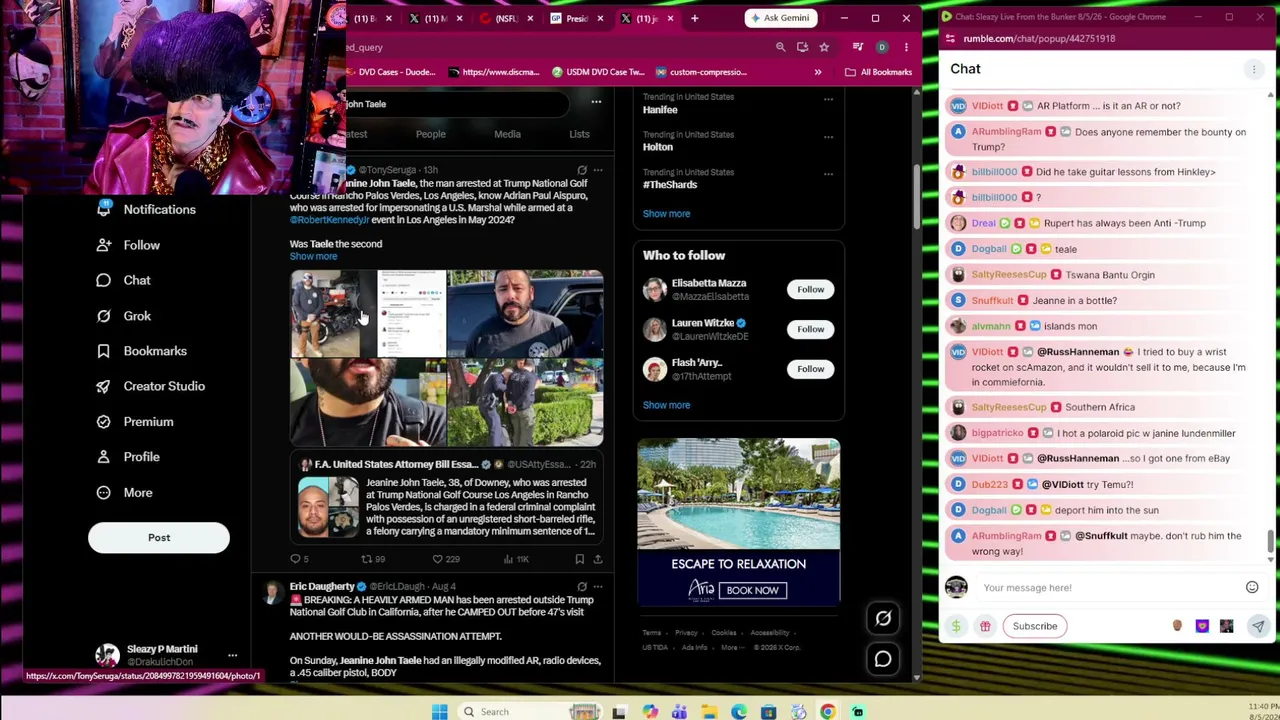1280x720 pixels.
Task: Open account switcher for Sleazy P Martini
Action: (x=232, y=655)
